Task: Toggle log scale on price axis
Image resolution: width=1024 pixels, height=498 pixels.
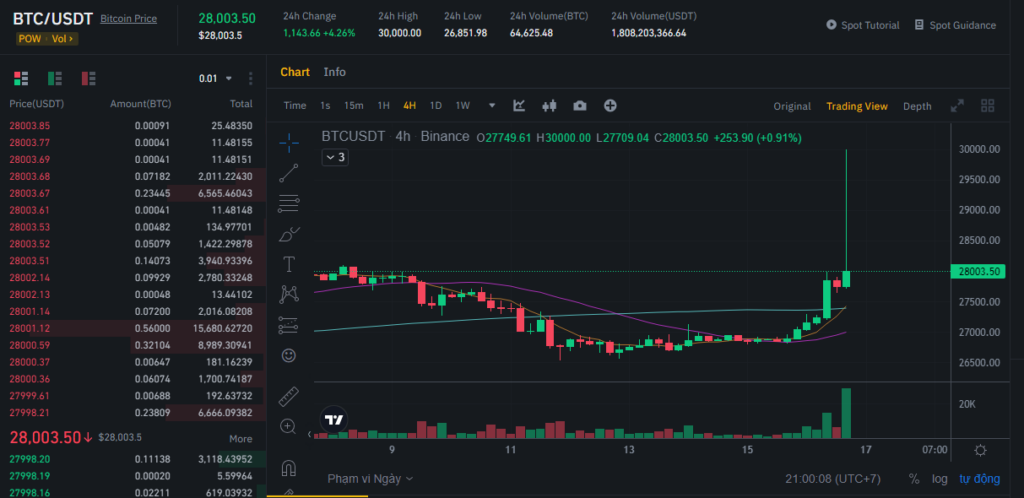Action: (940, 478)
